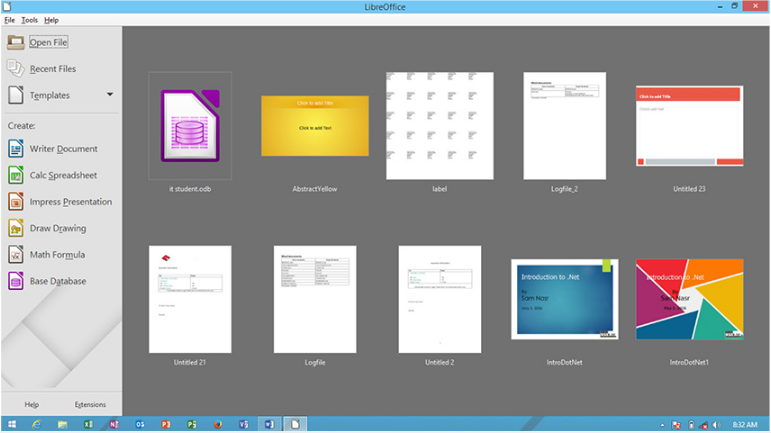Open Visio from the taskbar
Screen dimensions: 771x433
coord(243,424)
